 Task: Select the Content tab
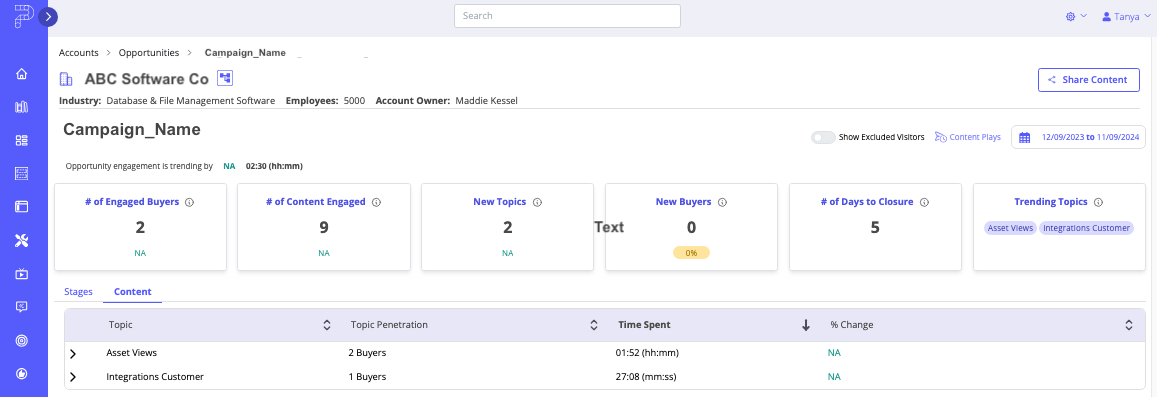(133, 291)
